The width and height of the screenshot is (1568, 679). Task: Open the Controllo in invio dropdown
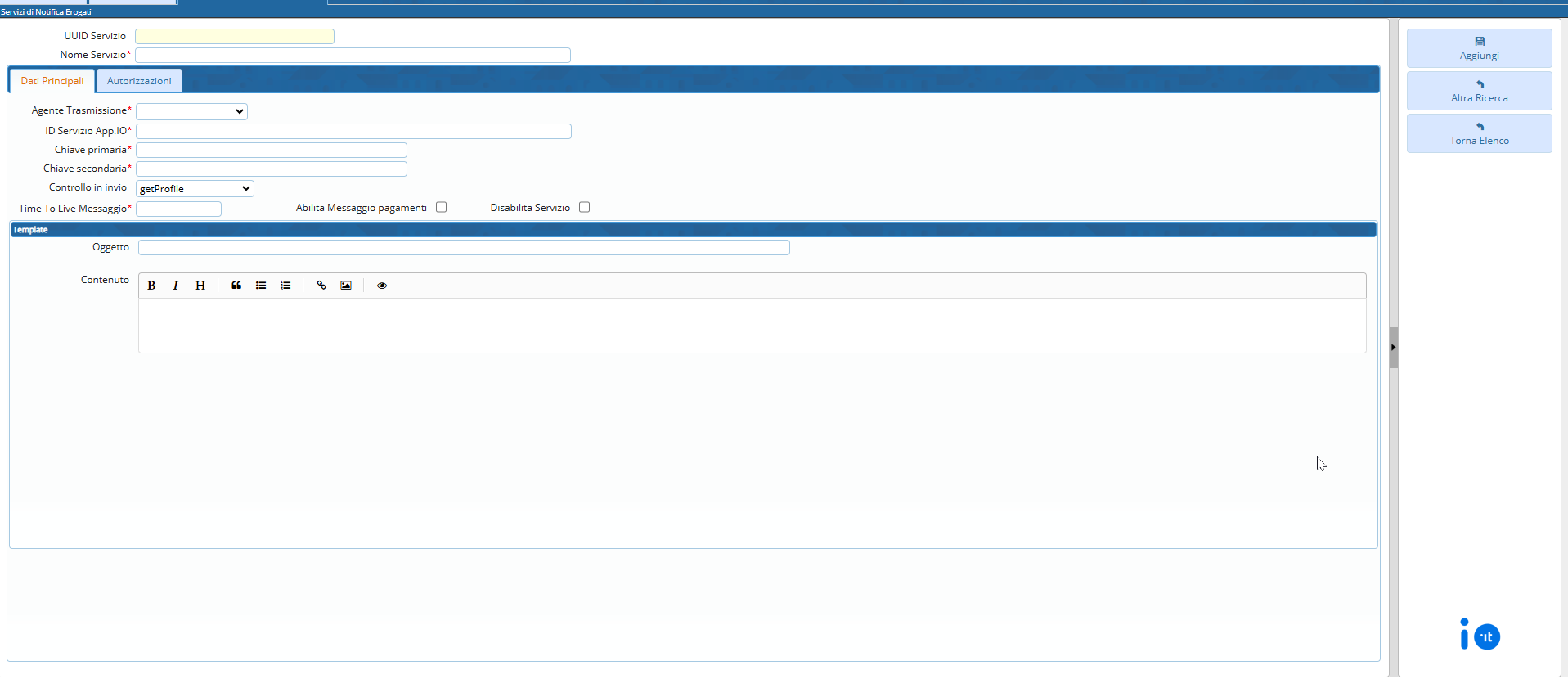click(195, 189)
